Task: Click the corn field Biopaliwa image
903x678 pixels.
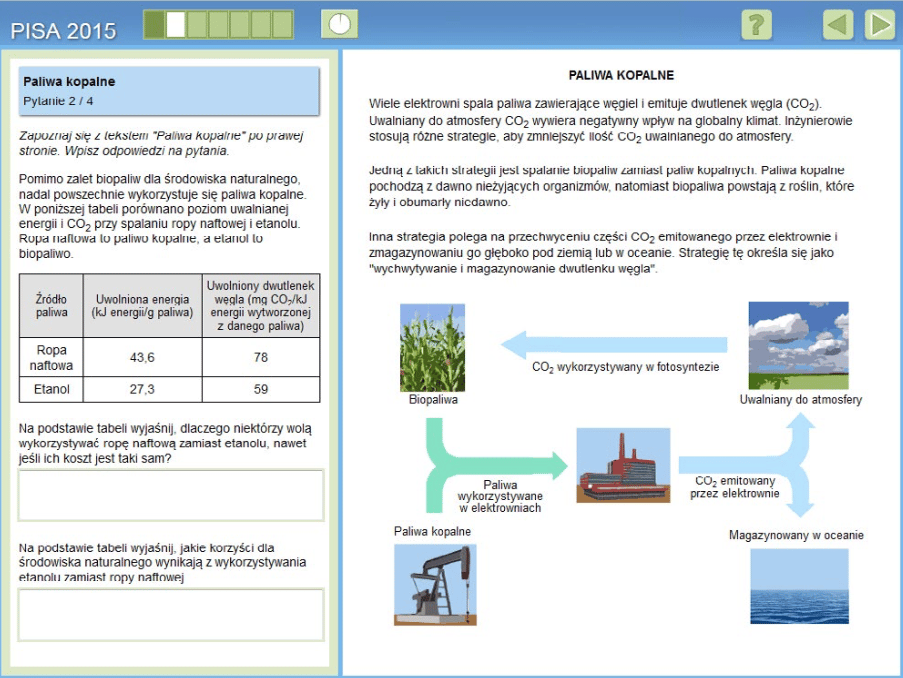Action: (x=432, y=348)
